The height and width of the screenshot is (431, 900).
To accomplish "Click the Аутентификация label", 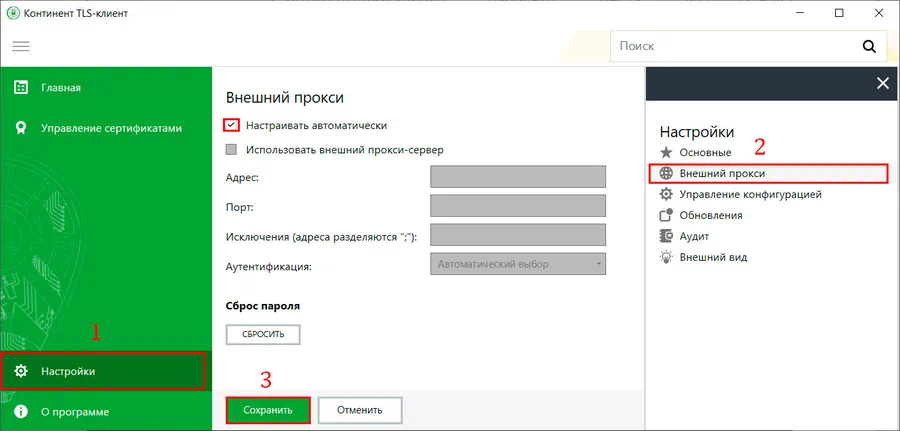I will point(269,267).
